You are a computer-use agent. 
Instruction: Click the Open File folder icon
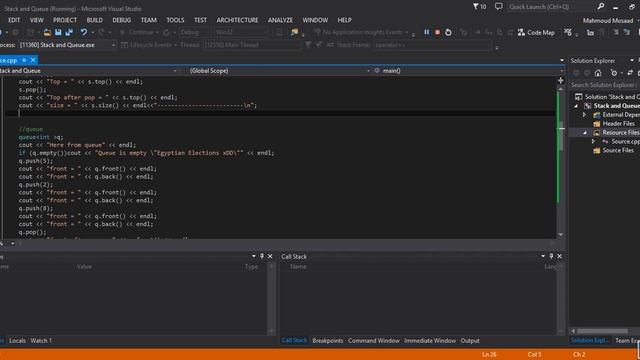point(47,32)
